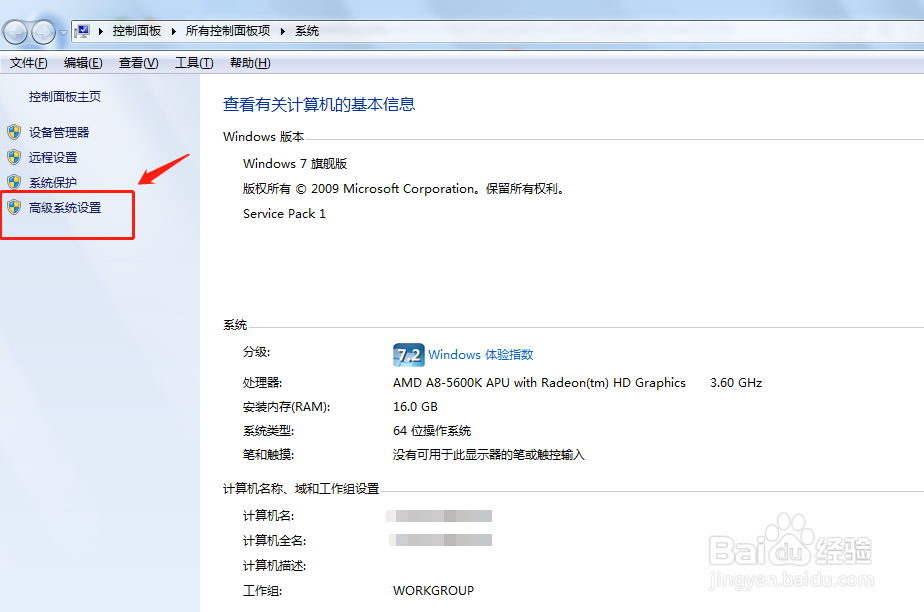Click the 分级: label
Viewport: 924px width, 612px height.
click(x=256, y=352)
